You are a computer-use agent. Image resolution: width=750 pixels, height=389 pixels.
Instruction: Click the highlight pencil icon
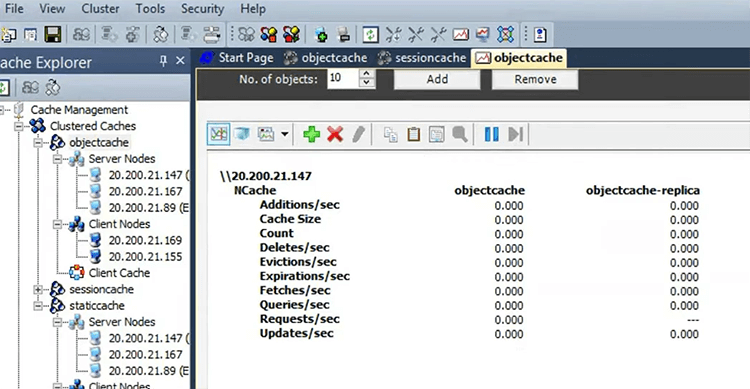(358, 134)
